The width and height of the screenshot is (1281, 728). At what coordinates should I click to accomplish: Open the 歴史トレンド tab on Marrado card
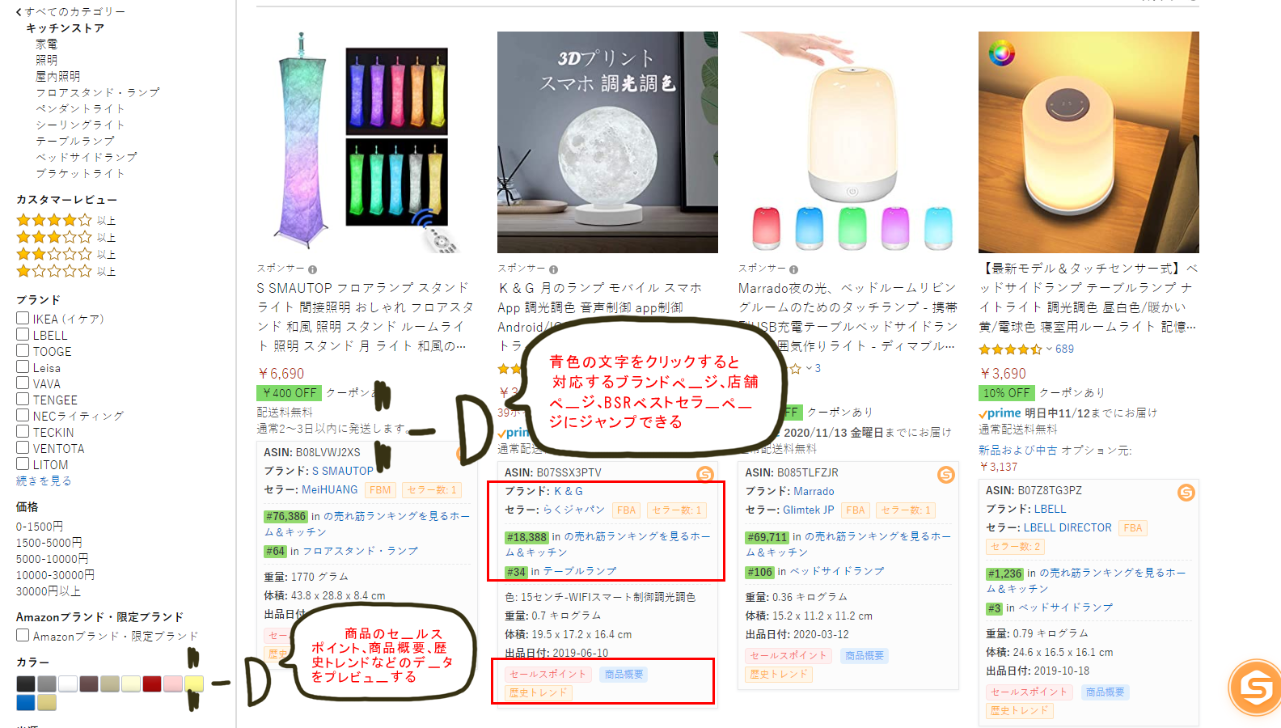(779, 674)
